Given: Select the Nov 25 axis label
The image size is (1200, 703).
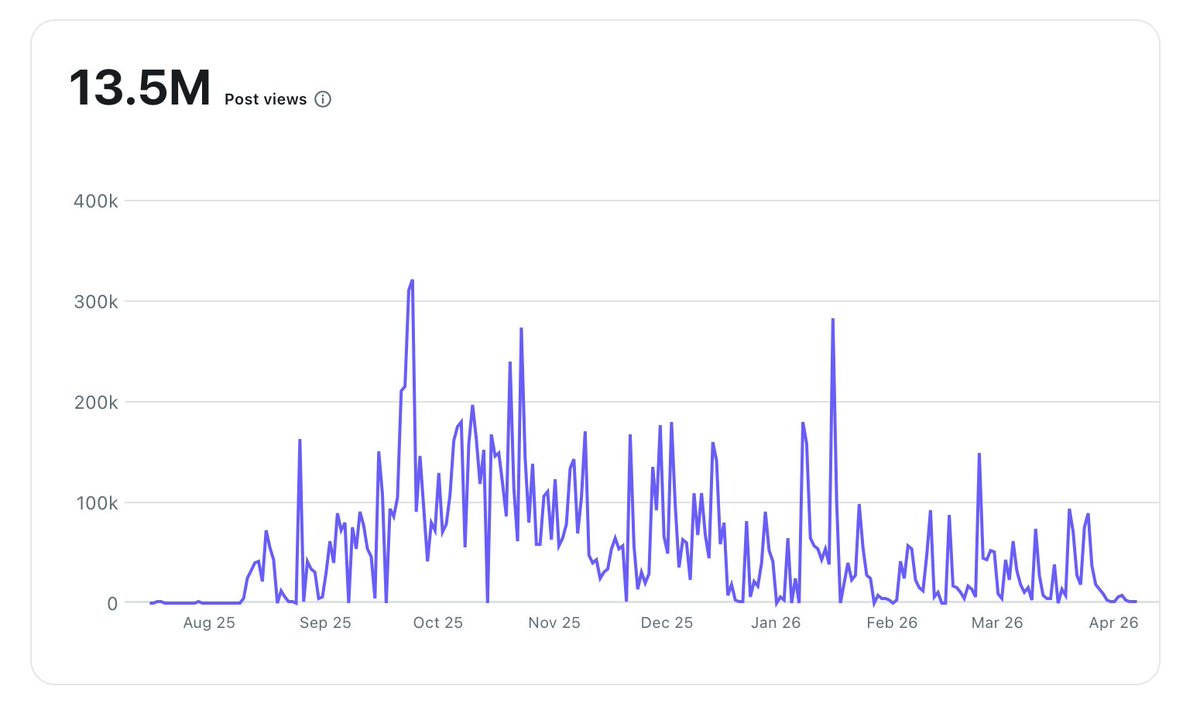Looking at the screenshot, I should coord(553,622).
